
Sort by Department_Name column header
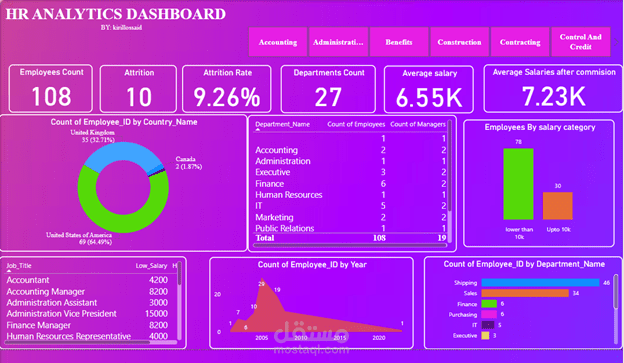click(x=282, y=125)
